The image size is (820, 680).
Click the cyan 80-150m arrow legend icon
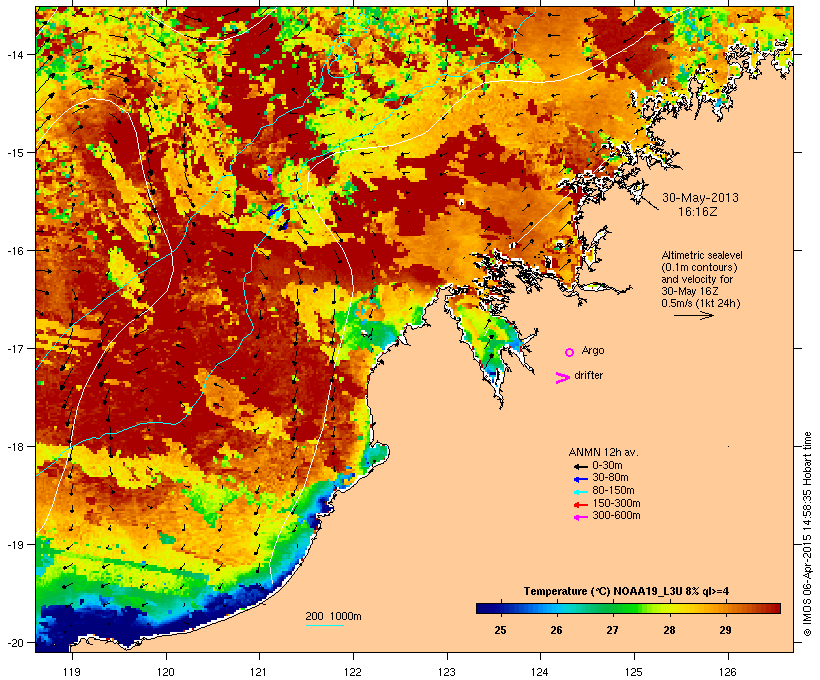coord(580,492)
